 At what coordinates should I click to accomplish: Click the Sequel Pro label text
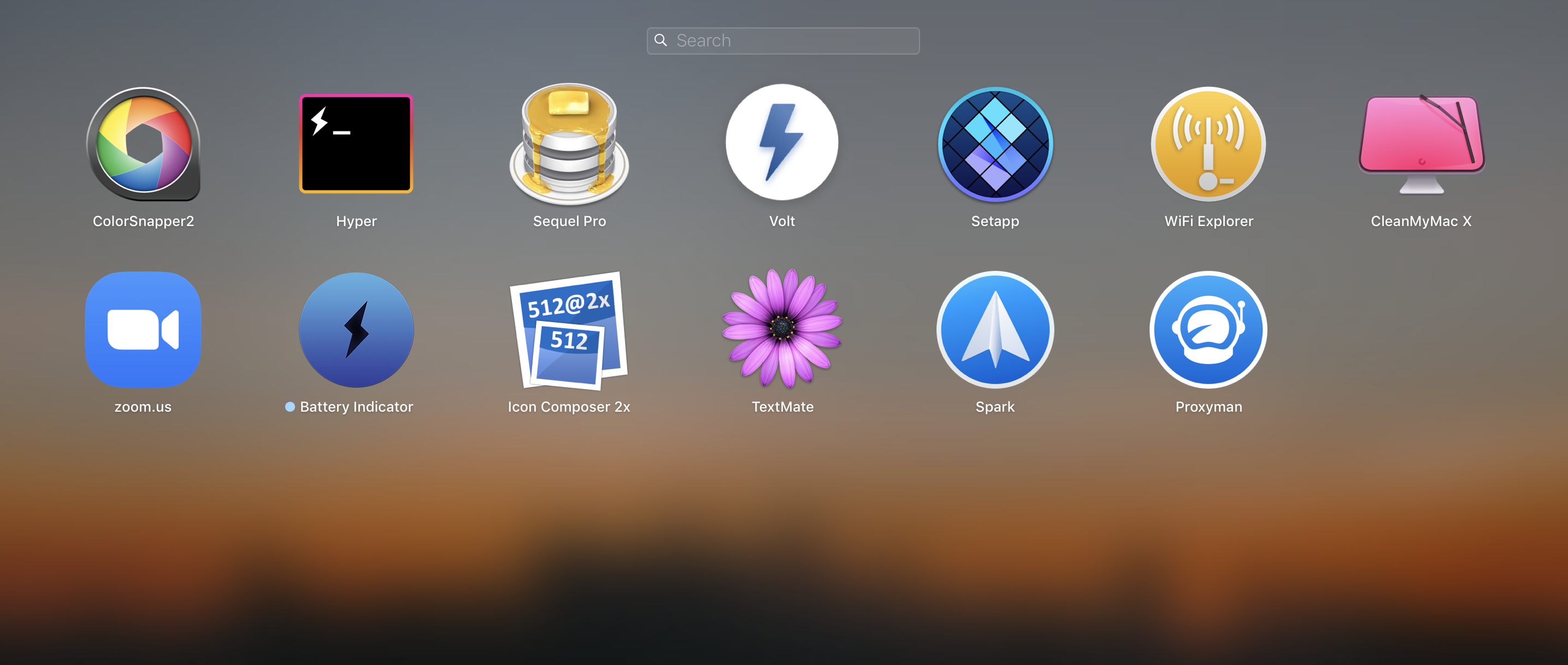(569, 221)
